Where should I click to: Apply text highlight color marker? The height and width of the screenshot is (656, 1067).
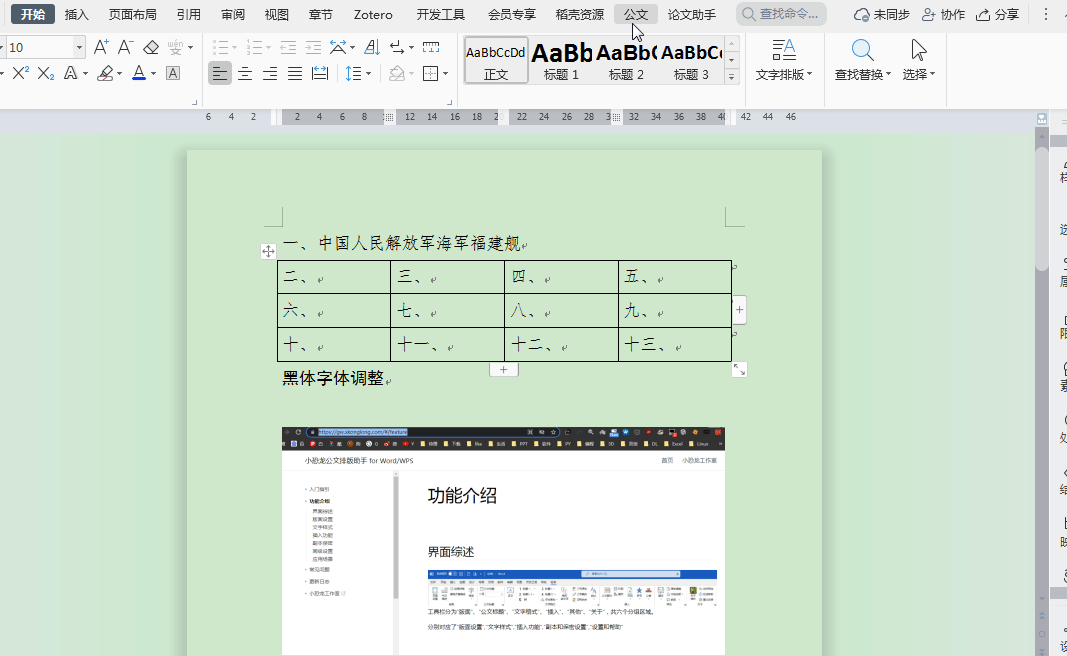[x=105, y=73]
